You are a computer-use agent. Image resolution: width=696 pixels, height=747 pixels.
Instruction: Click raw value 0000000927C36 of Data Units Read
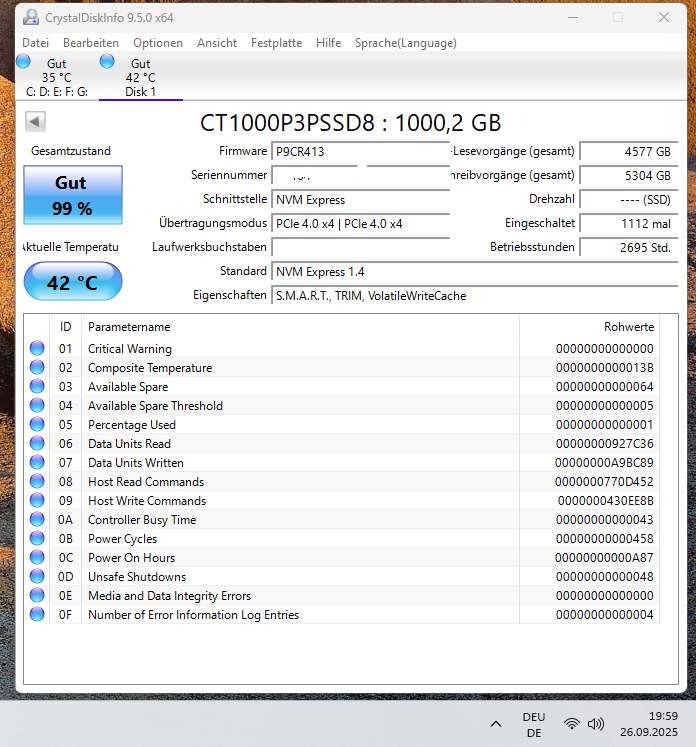pos(605,444)
